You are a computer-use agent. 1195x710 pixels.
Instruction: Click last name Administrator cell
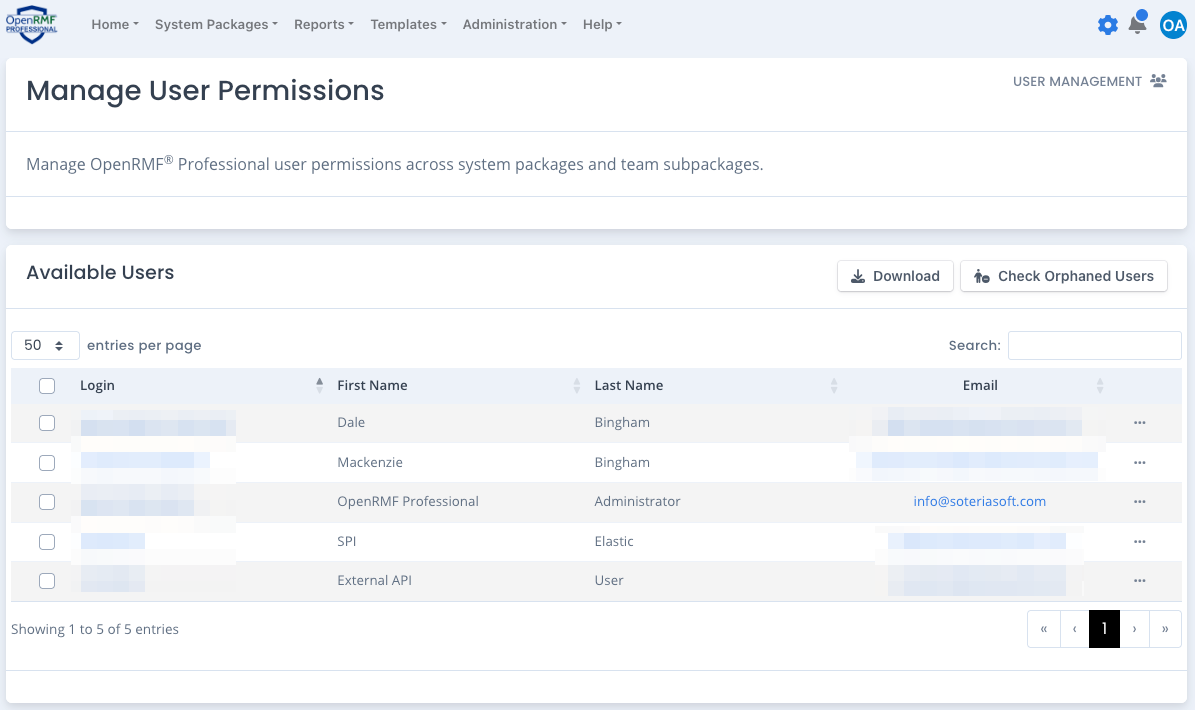tap(637, 501)
